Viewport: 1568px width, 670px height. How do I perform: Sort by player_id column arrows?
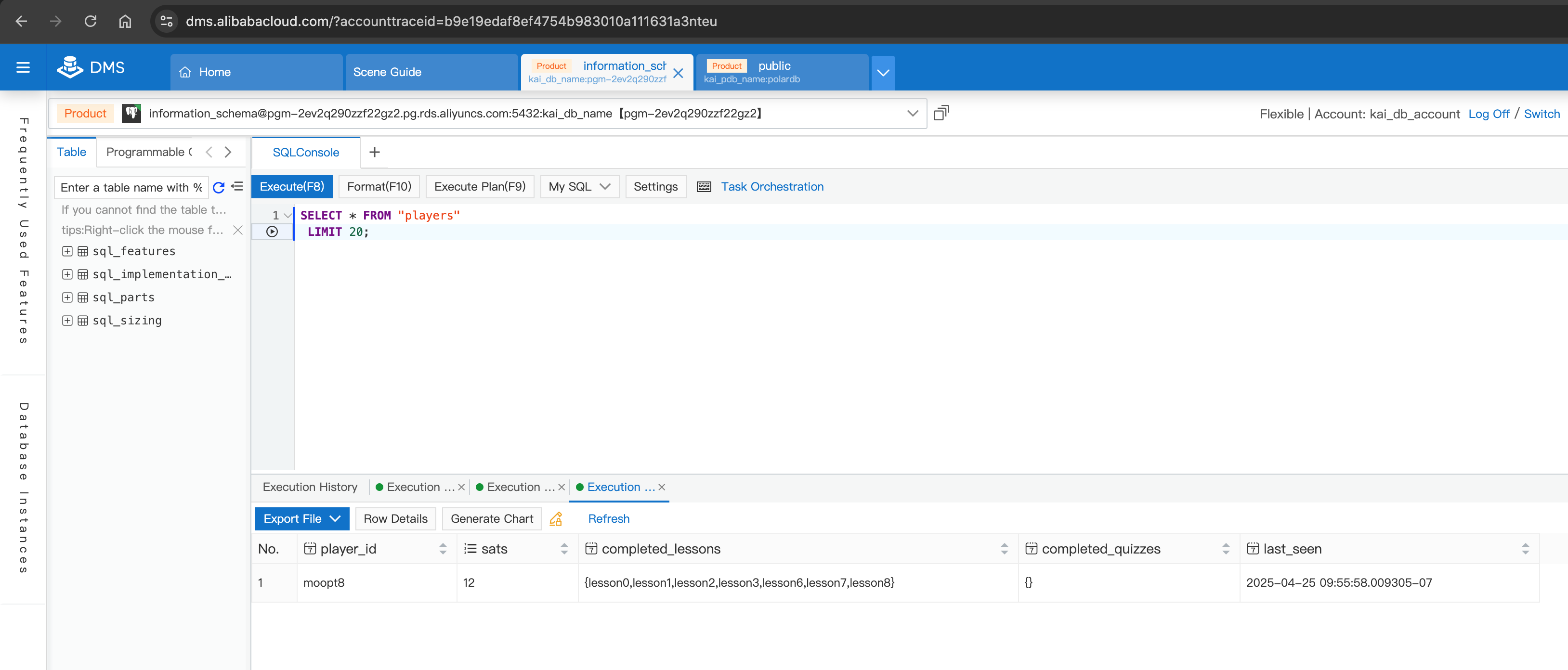pyautogui.click(x=443, y=549)
